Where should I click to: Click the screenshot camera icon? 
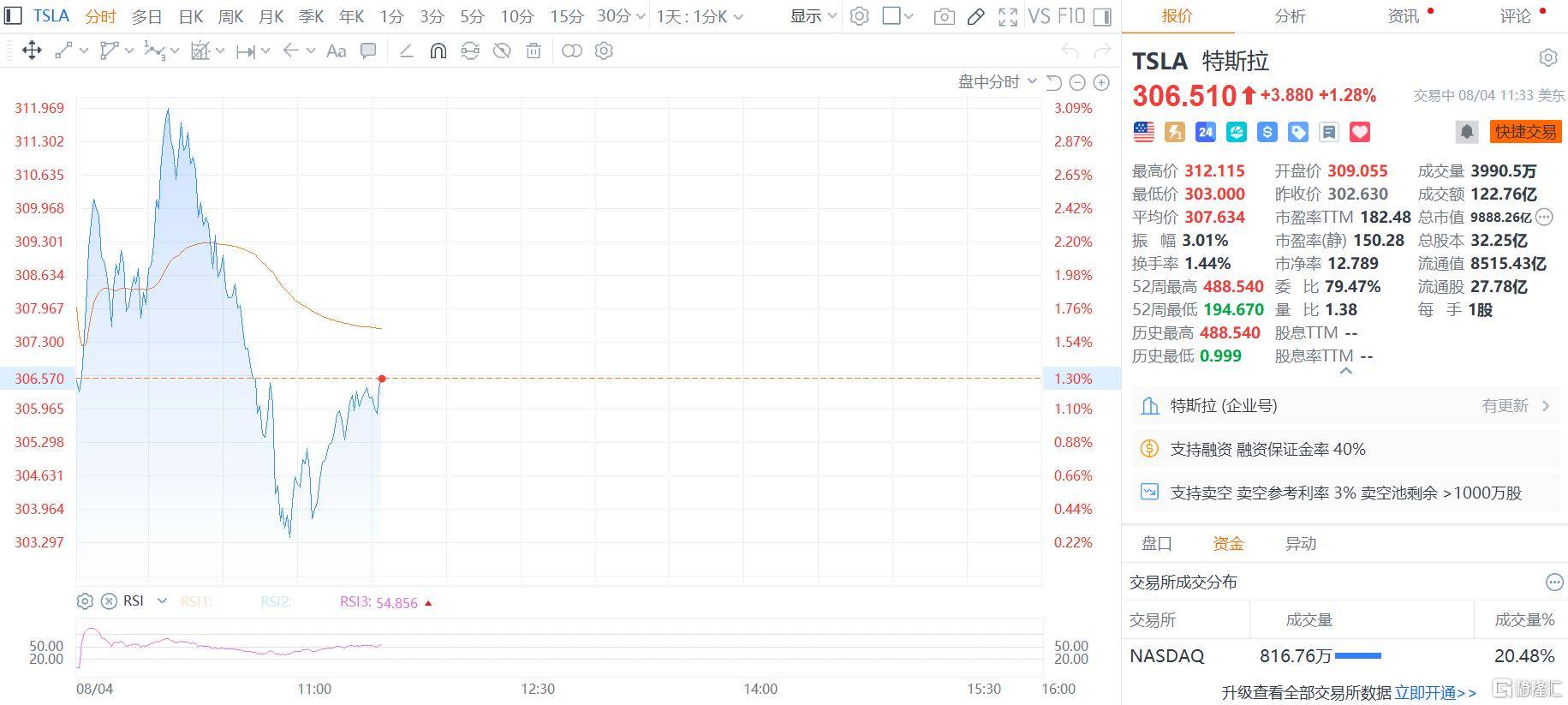pyautogui.click(x=944, y=16)
